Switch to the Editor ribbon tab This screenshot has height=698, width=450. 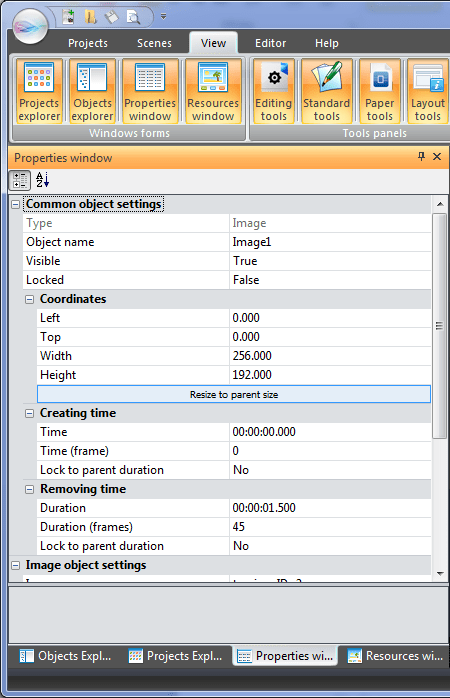coord(270,43)
